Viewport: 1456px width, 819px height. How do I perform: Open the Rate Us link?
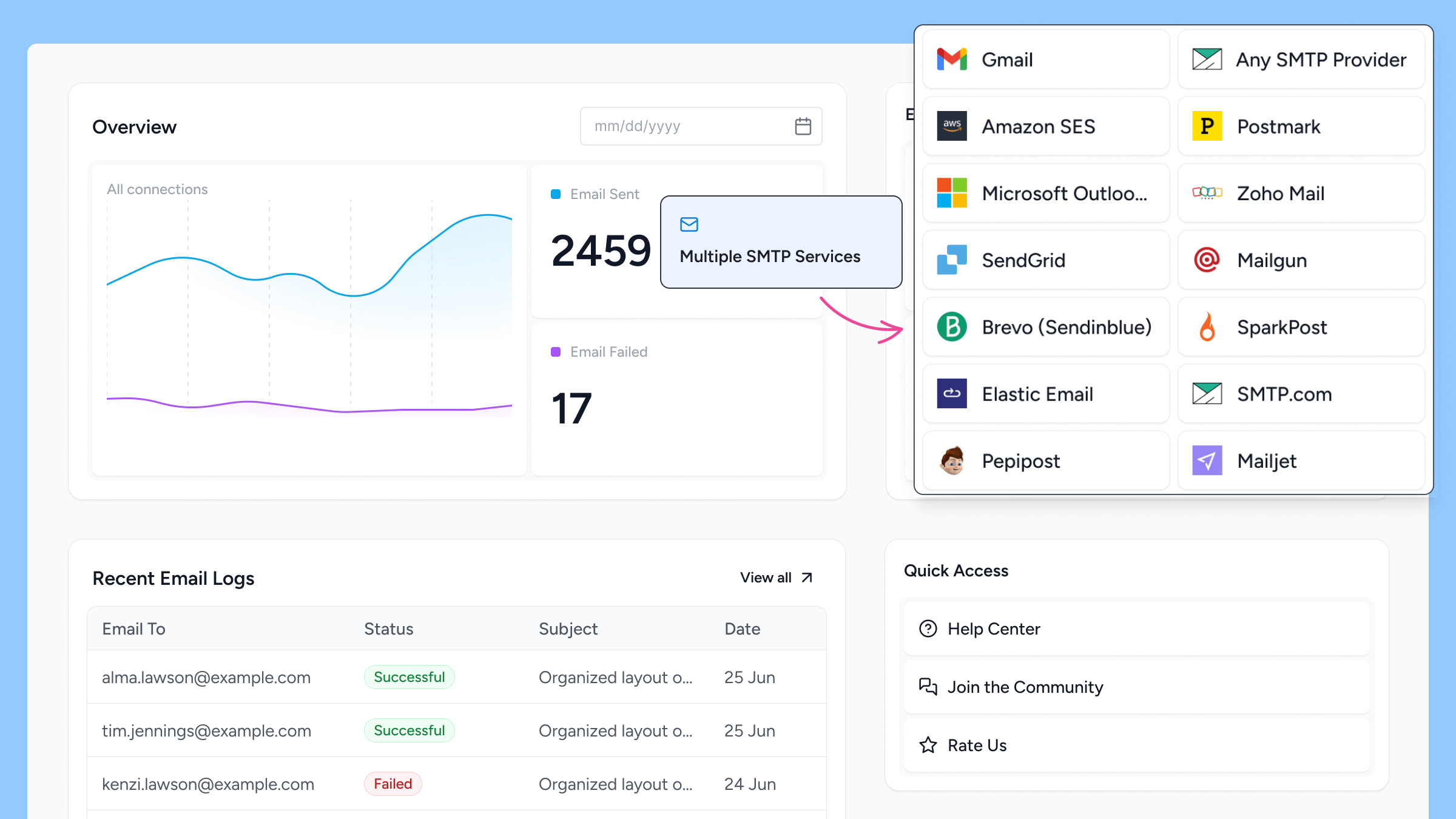tap(1137, 745)
